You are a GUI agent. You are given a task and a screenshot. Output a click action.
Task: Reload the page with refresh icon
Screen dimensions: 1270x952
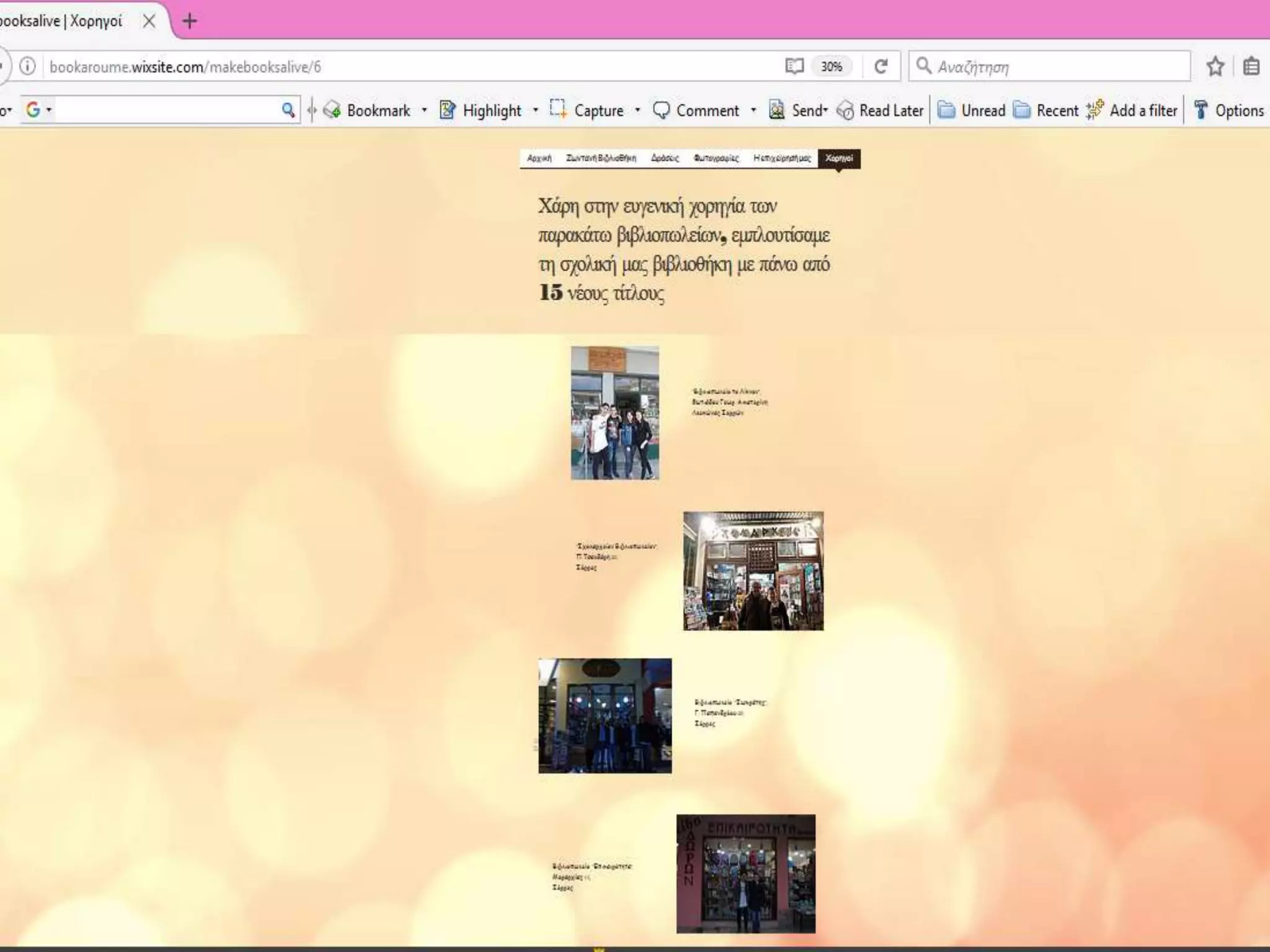[881, 66]
